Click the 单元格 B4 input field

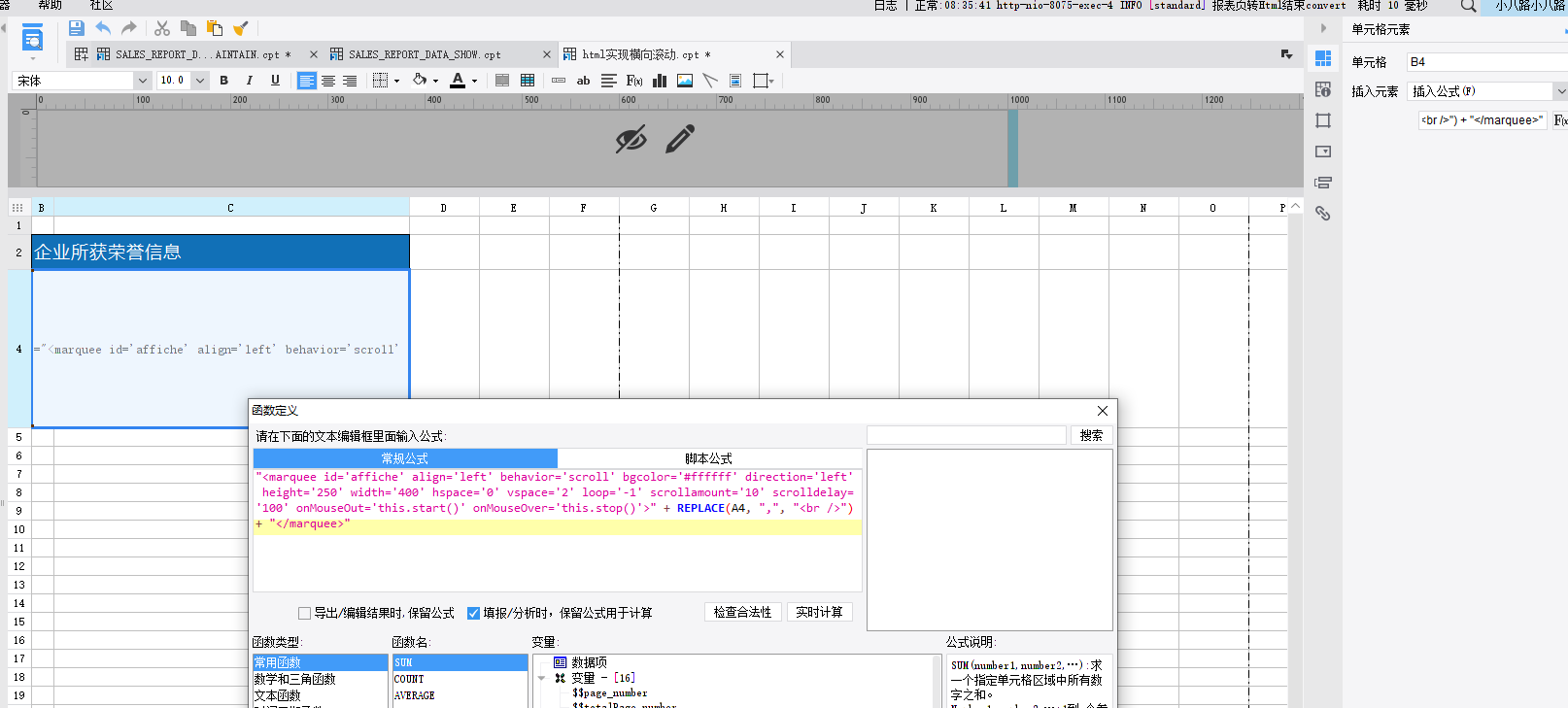[x=1487, y=62]
